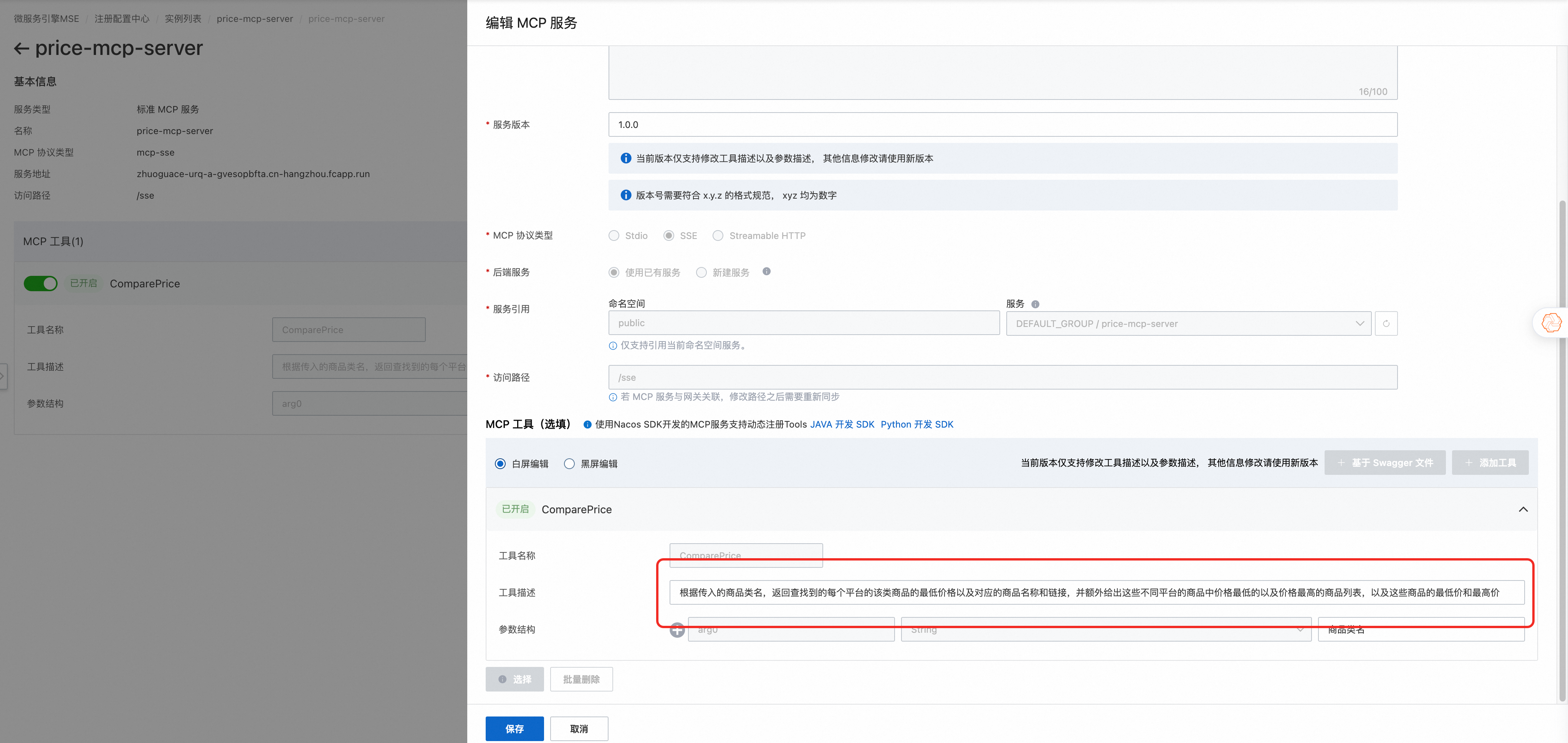Click the 取消 button
This screenshot has width=1568, height=743.
click(579, 728)
